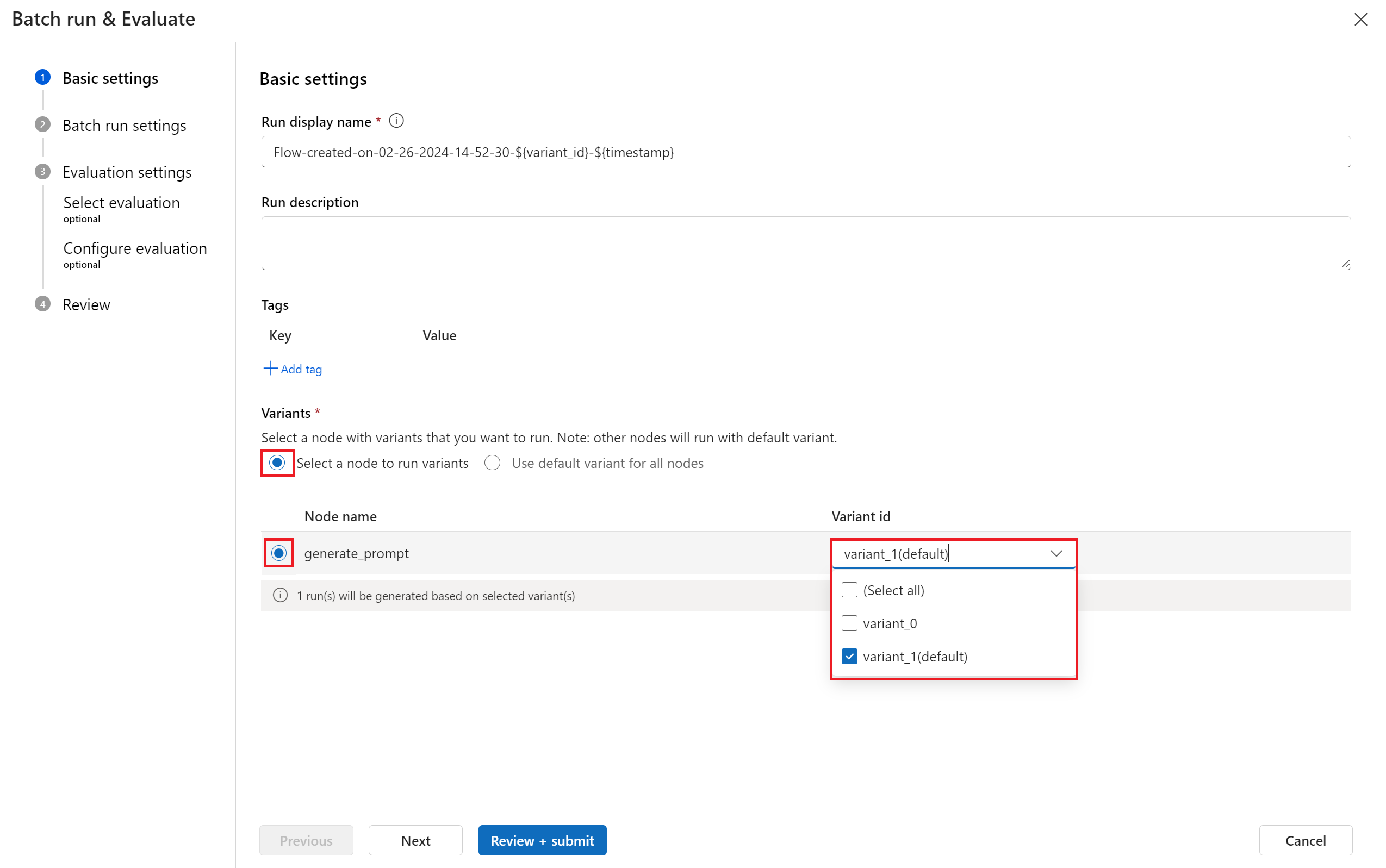Open Configure evaluation optional substep
The image size is (1386, 868).
tap(135, 254)
